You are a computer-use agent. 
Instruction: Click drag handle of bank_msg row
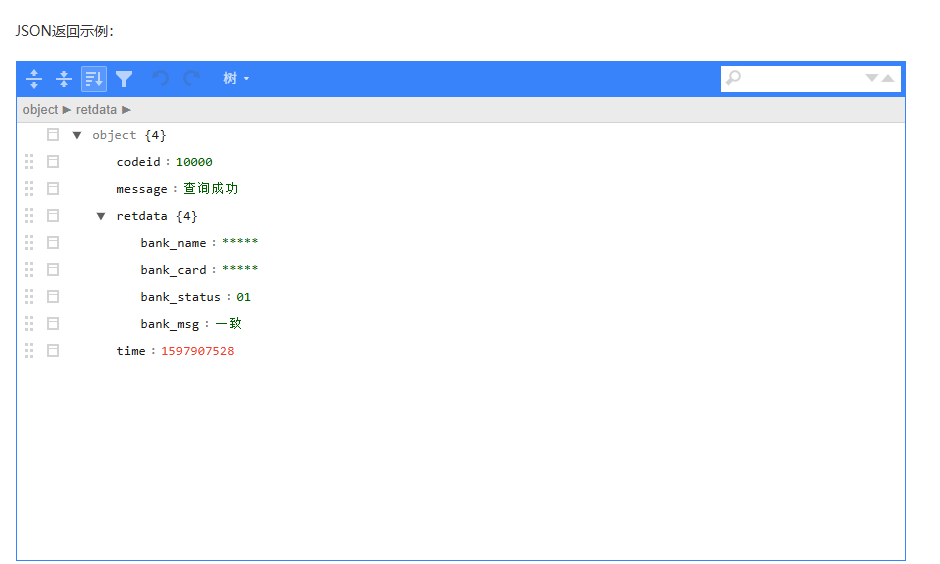[x=29, y=324]
